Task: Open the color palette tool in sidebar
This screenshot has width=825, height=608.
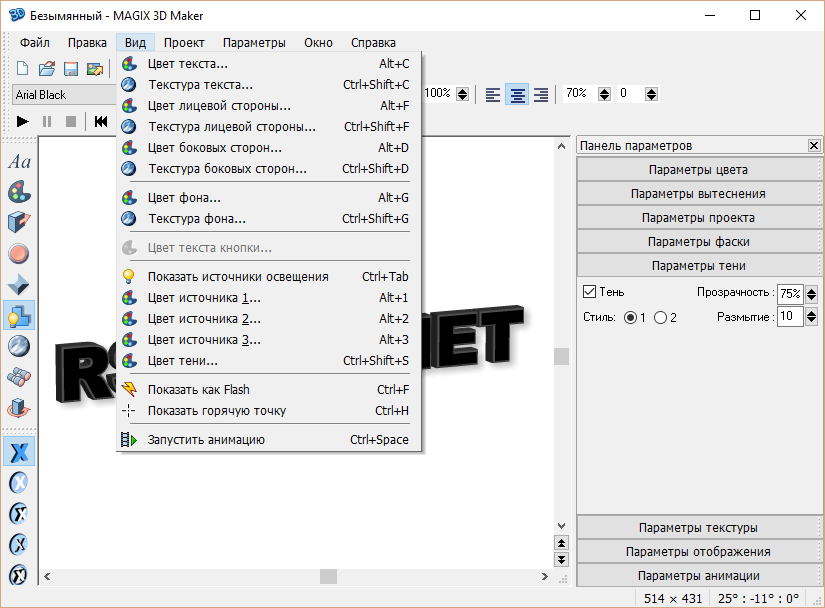Action: coord(19,192)
